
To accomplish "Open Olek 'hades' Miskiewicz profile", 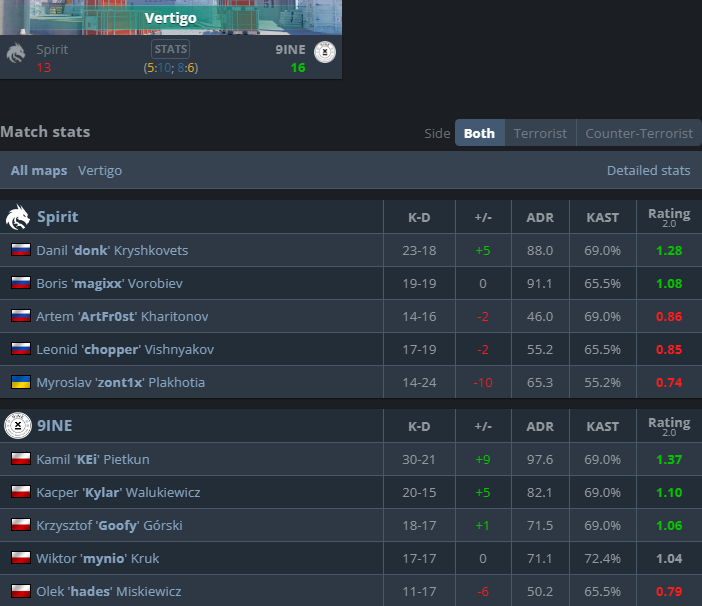I will [x=109, y=592].
